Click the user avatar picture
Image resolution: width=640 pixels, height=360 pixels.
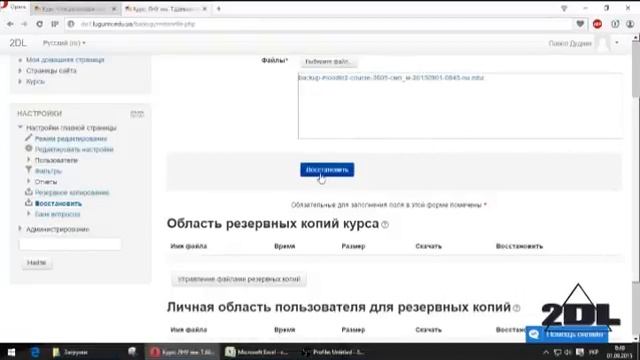[x=603, y=43]
